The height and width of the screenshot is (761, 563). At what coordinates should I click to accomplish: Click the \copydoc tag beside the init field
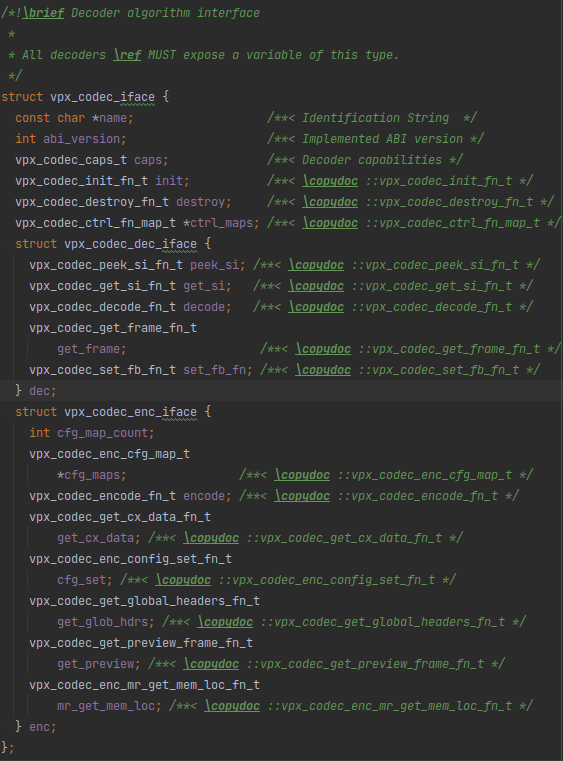coord(330,181)
